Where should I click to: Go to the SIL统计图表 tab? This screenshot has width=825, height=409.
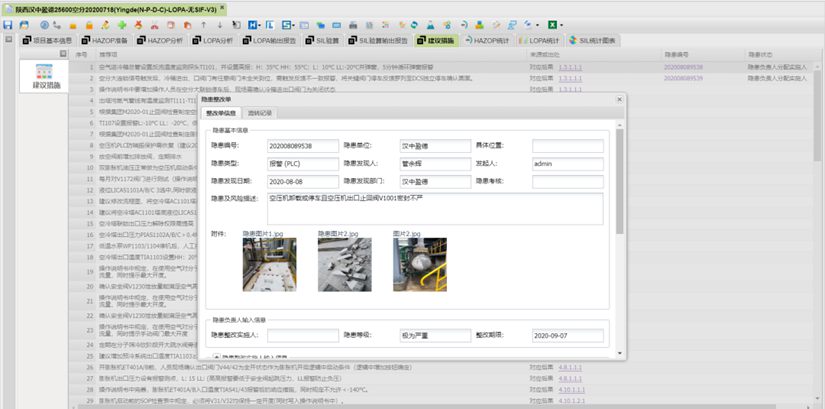[x=596, y=41]
